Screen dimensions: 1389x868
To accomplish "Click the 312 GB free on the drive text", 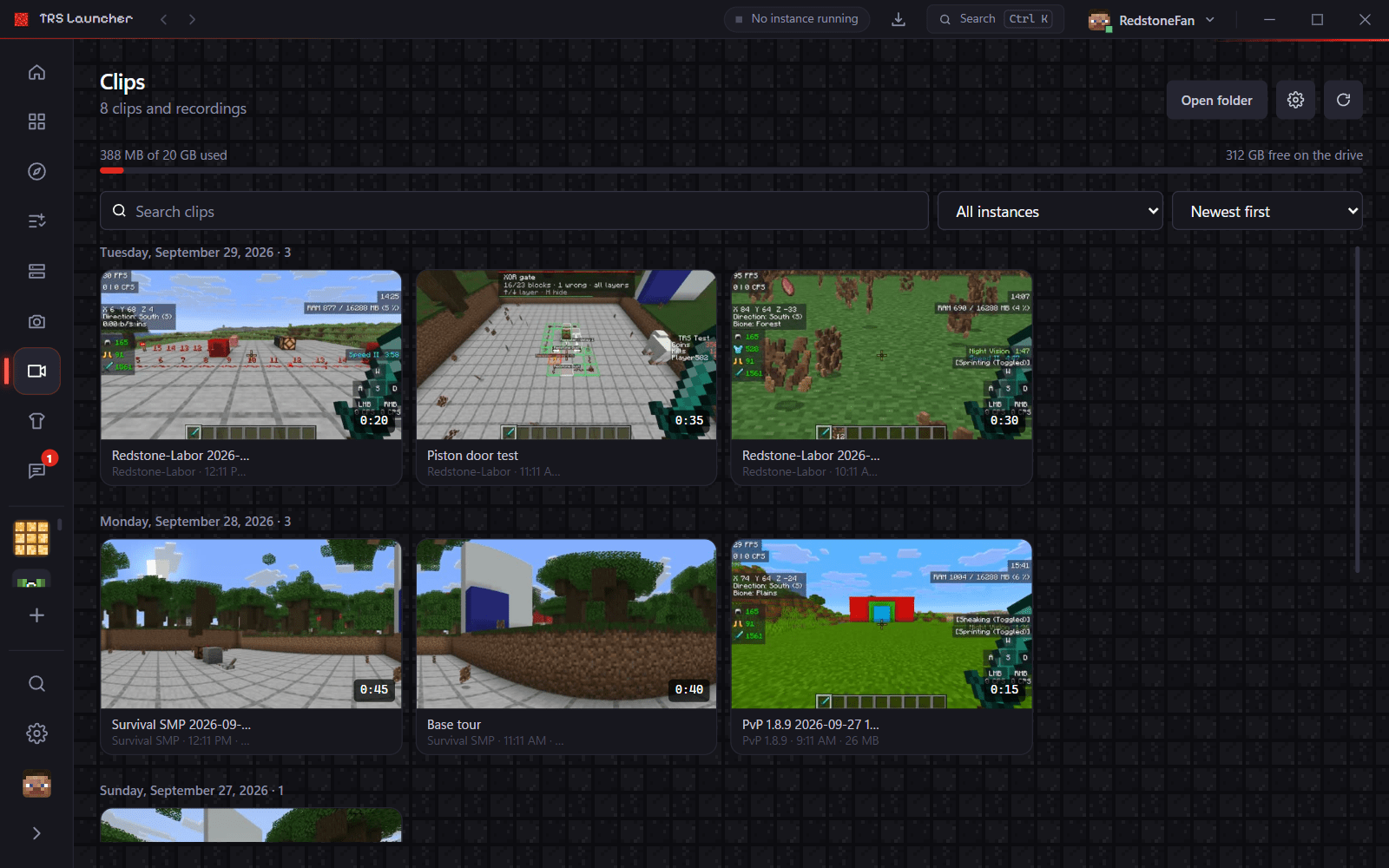I will click(1294, 155).
